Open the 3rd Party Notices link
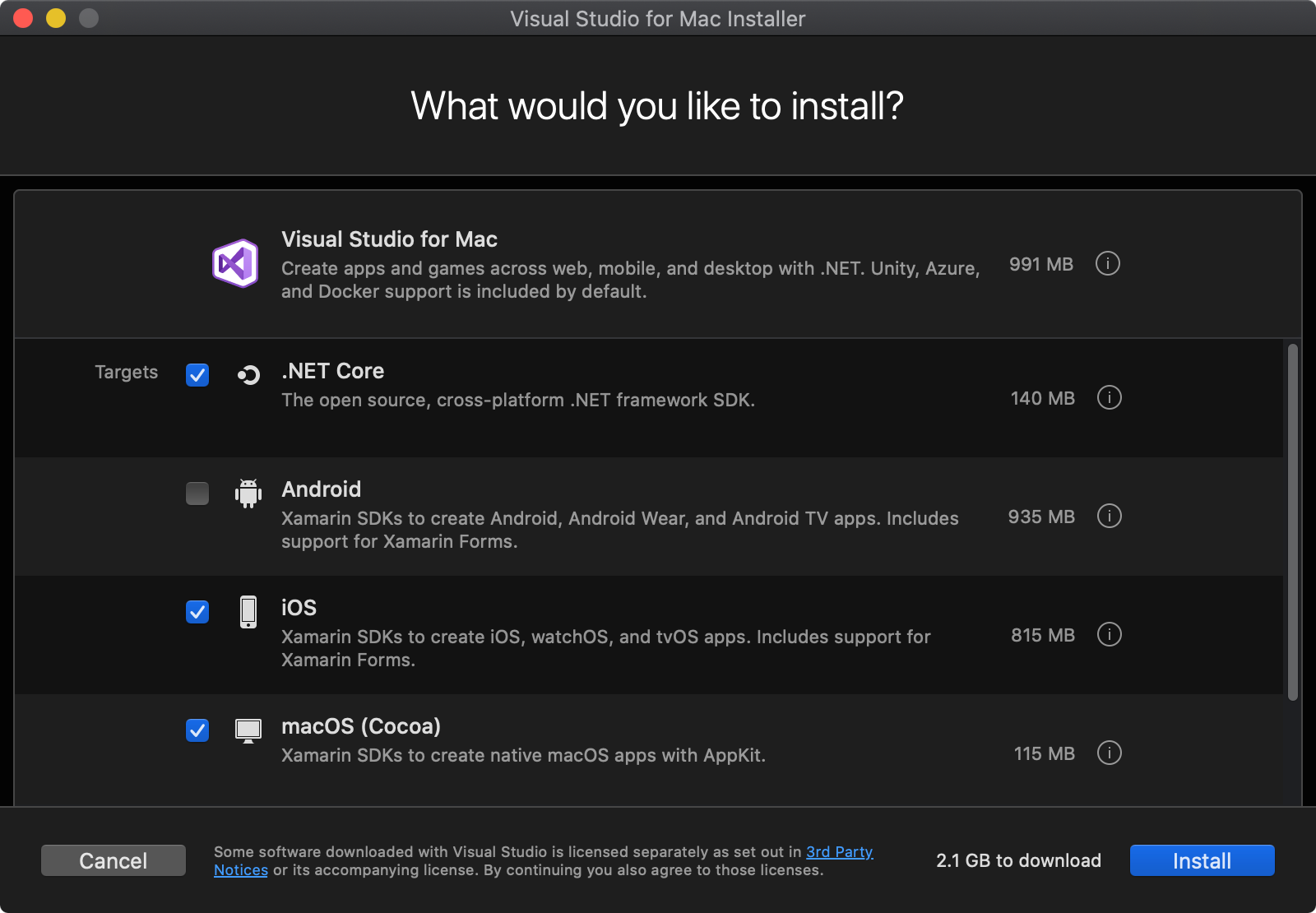Image resolution: width=1316 pixels, height=913 pixels. (839, 852)
